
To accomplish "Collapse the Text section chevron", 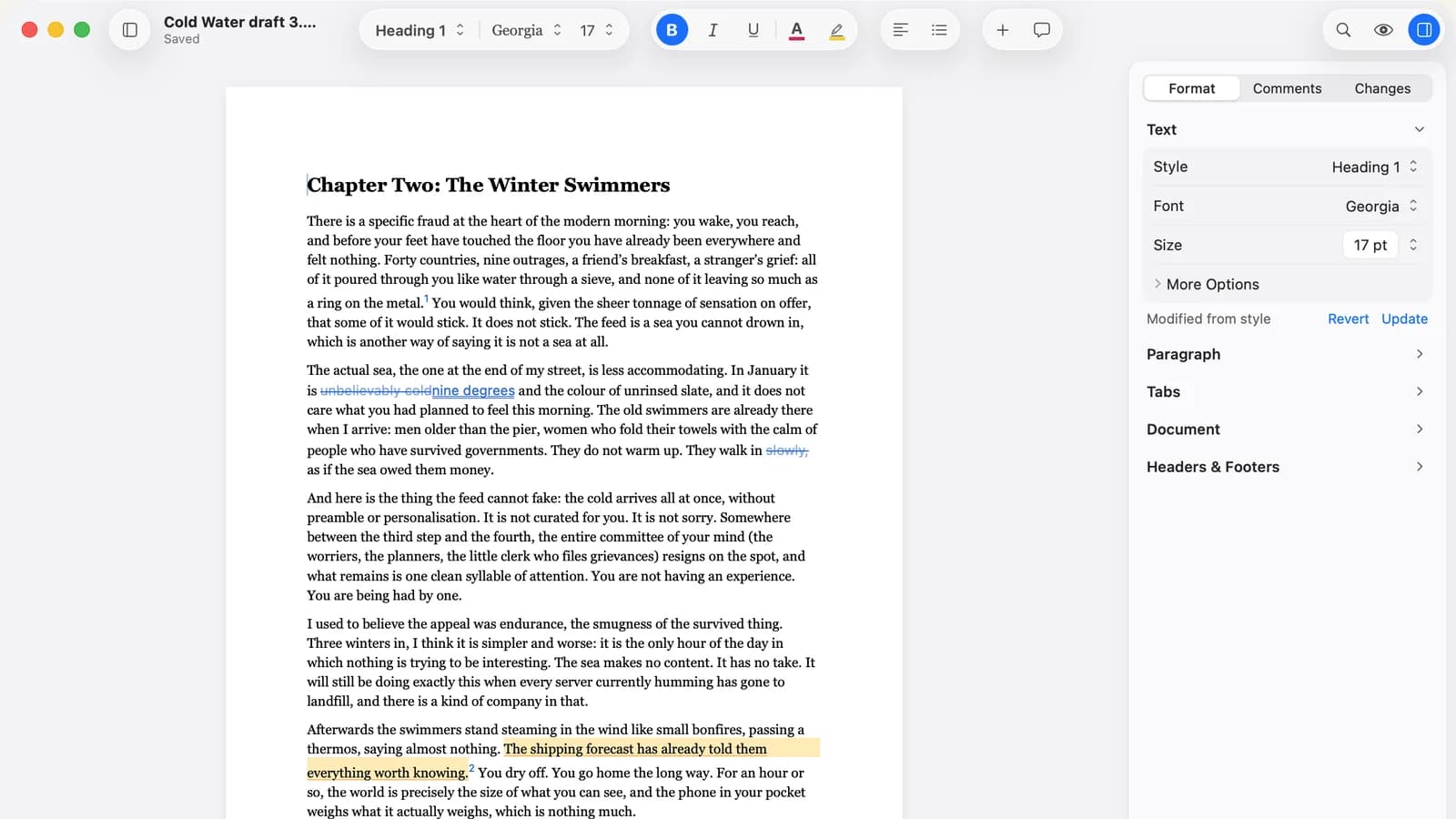I will 1419,129.
